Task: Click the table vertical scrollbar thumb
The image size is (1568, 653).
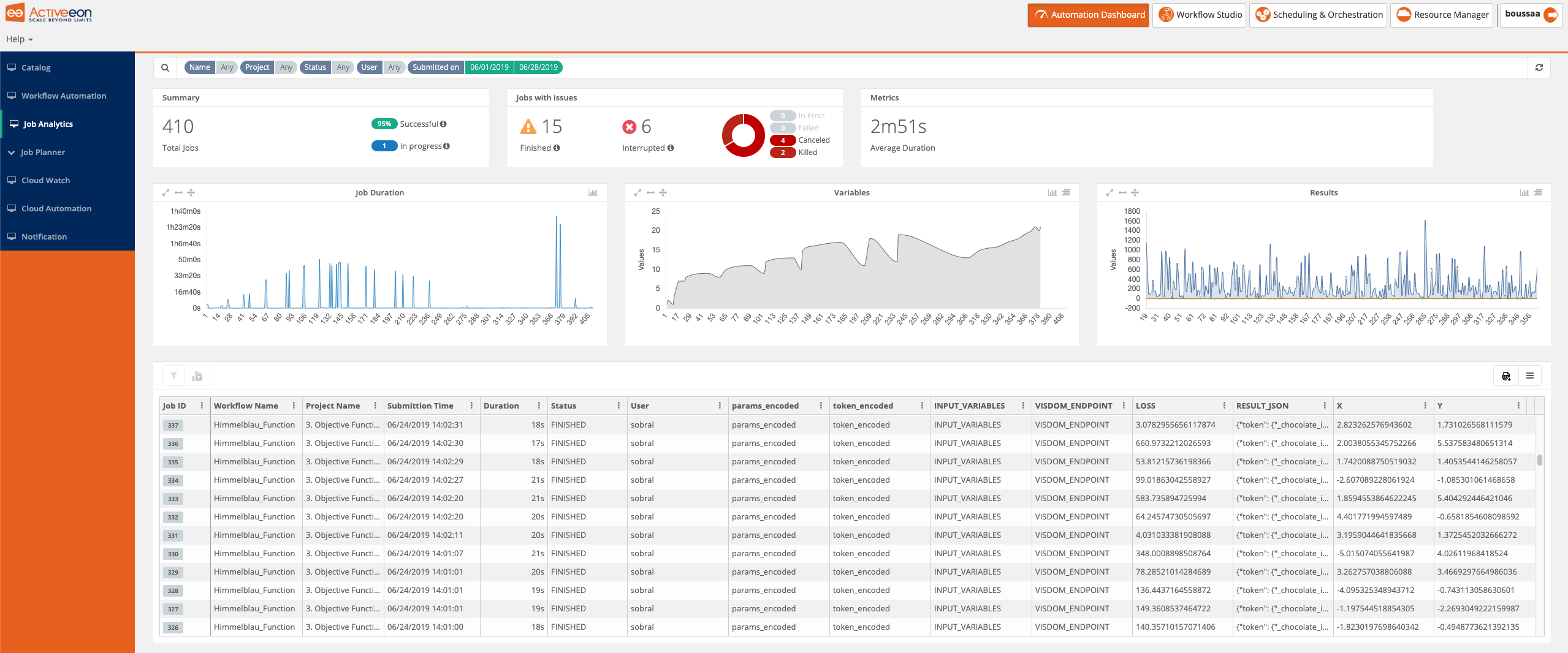Action: [x=1539, y=460]
